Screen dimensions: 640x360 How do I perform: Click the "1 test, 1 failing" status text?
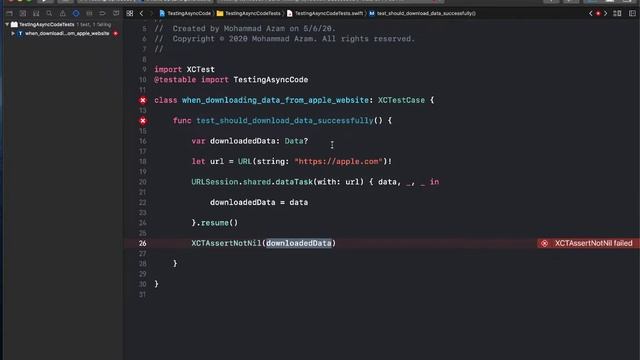93,24
